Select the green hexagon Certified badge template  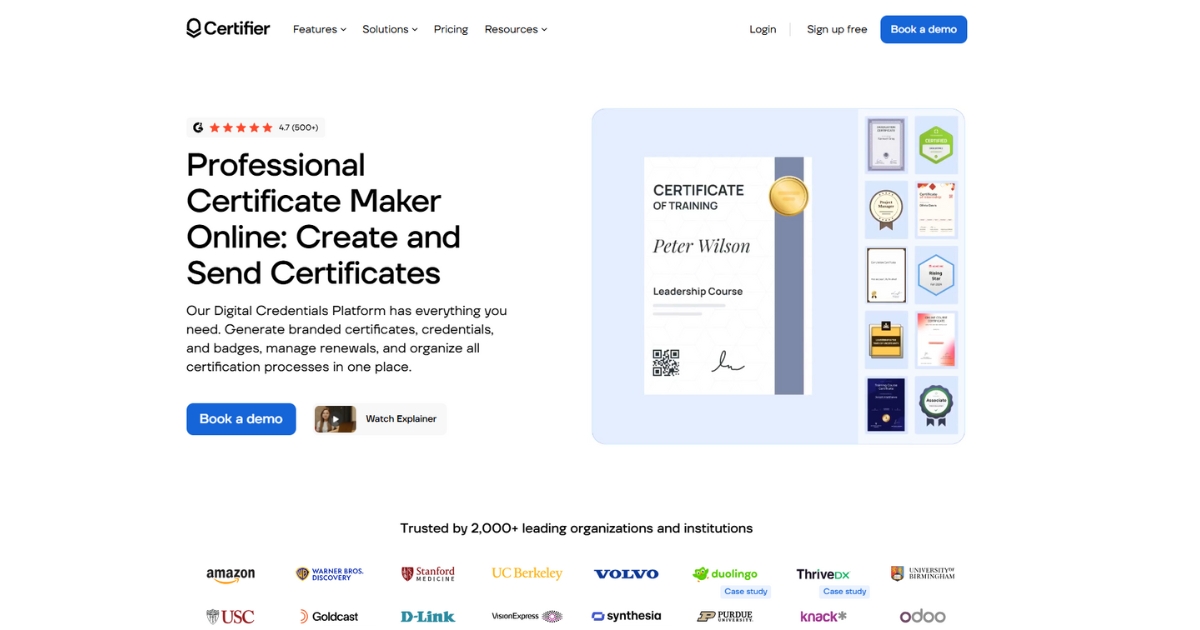937,145
